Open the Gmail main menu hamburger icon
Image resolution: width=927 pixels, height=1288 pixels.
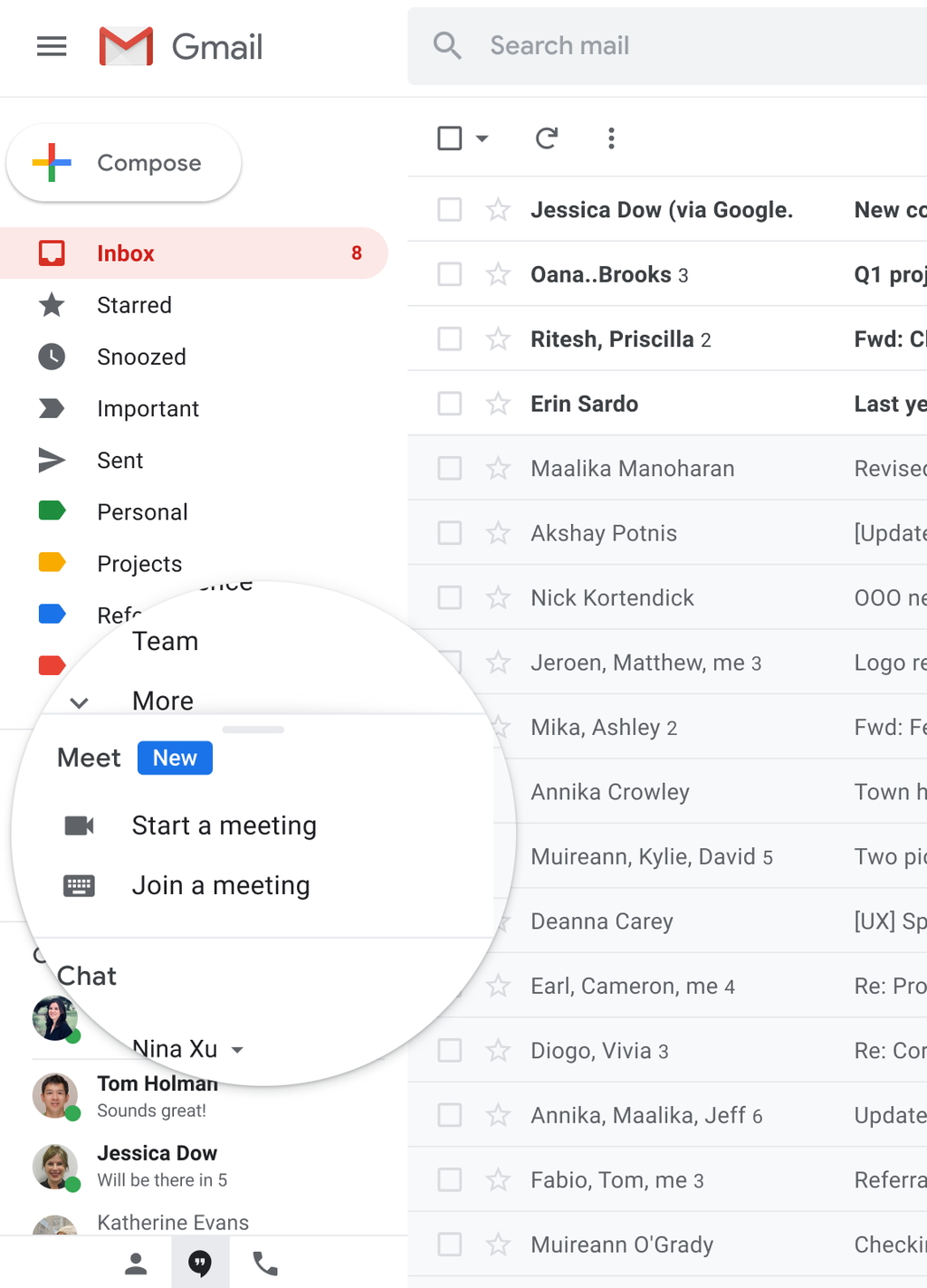tap(52, 46)
